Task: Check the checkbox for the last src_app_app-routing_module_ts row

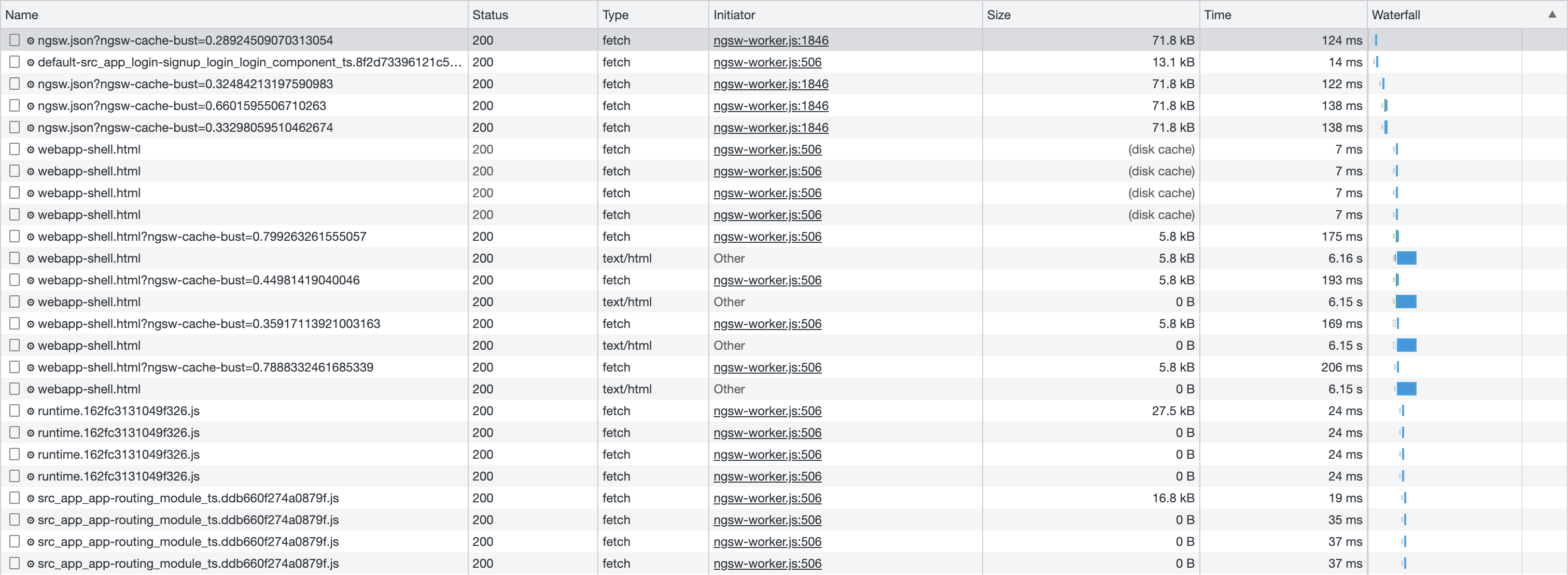Action: 15,564
